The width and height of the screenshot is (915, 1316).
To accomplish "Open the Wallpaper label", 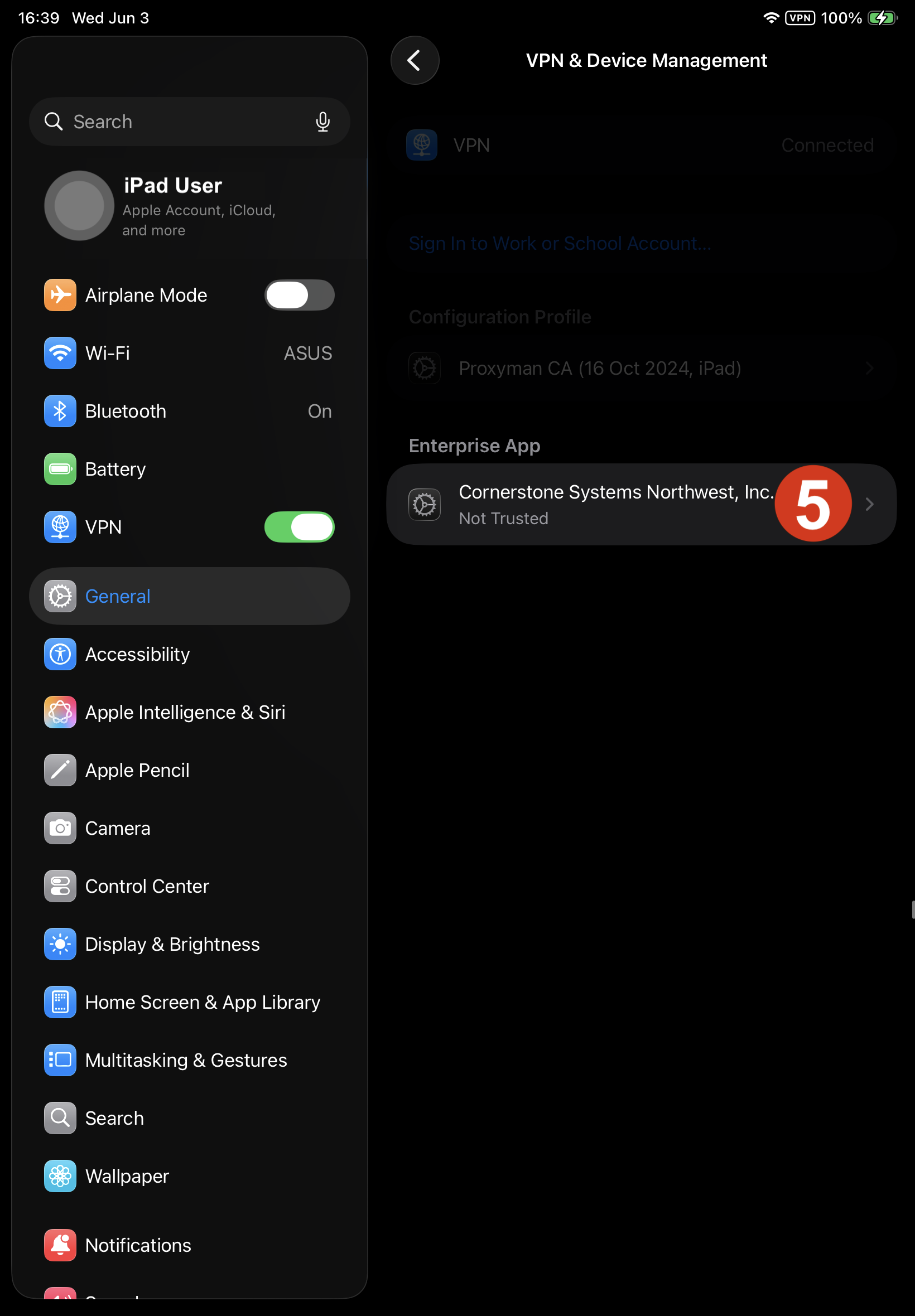I will tap(127, 1177).
